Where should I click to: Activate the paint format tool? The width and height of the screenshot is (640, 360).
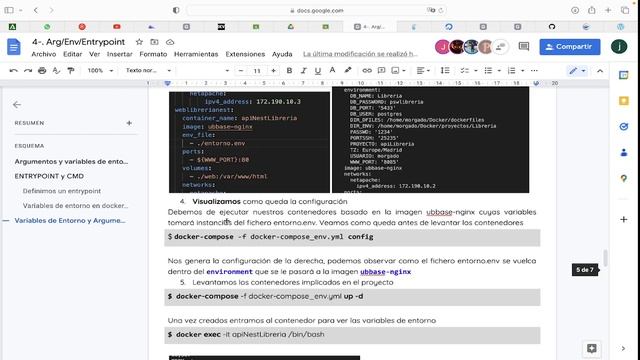tap(71, 71)
